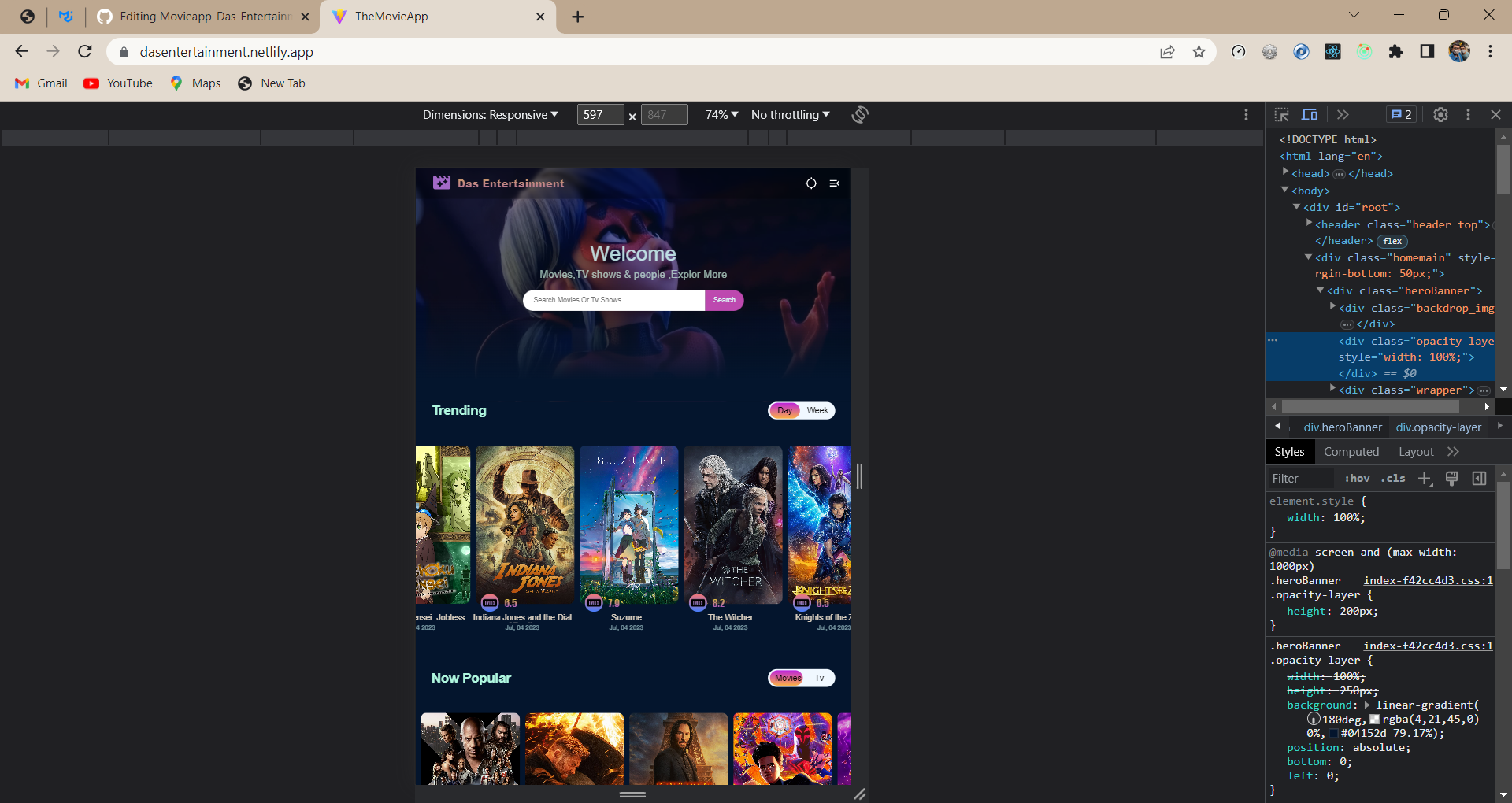Click the Search button on the banner
Viewport: 1512px width, 803px height.
pyautogui.click(x=724, y=300)
